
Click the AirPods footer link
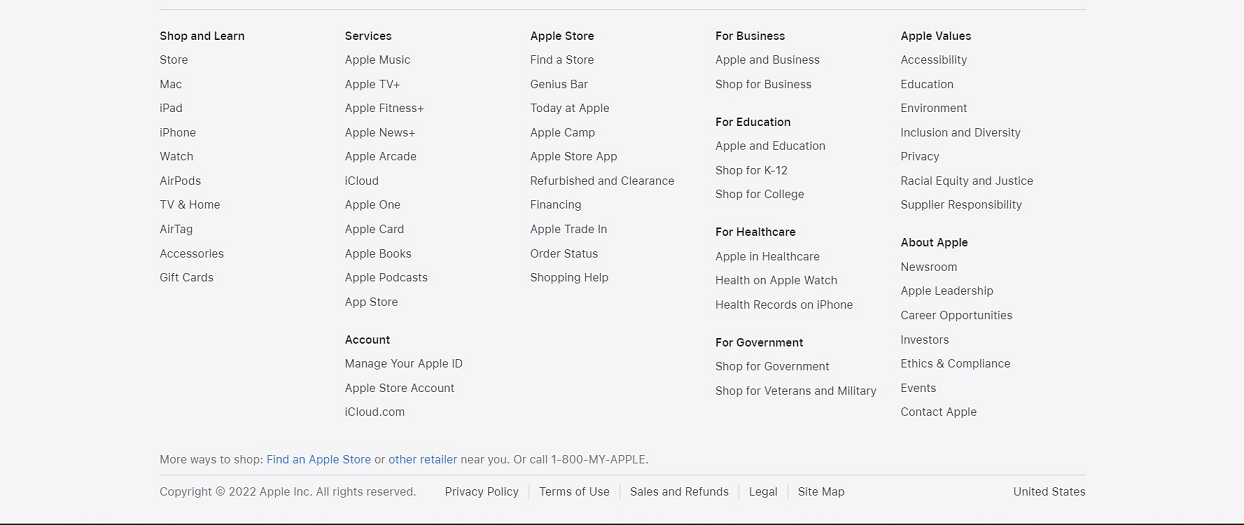pyautogui.click(x=180, y=181)
